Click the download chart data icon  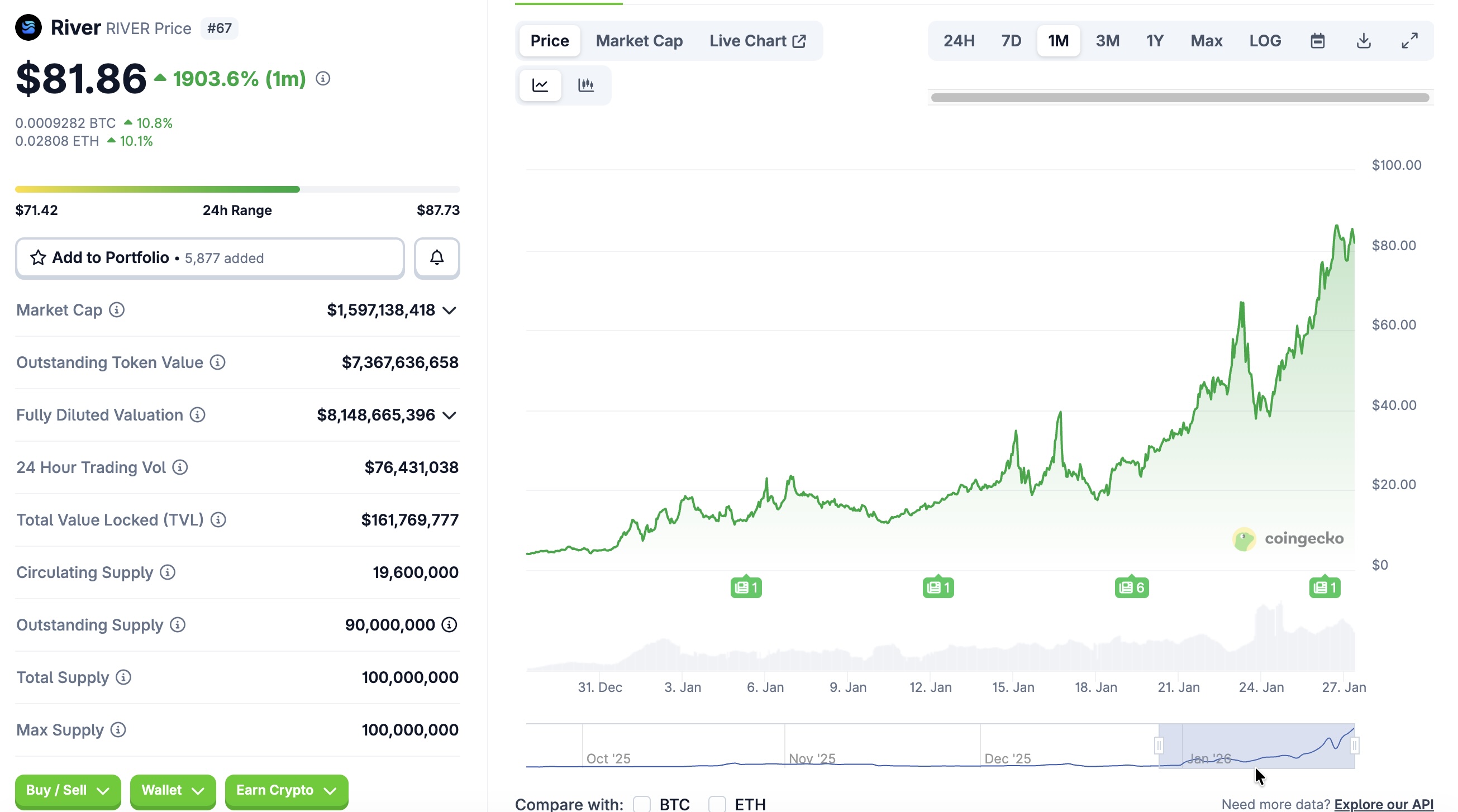pos(1364,41)
